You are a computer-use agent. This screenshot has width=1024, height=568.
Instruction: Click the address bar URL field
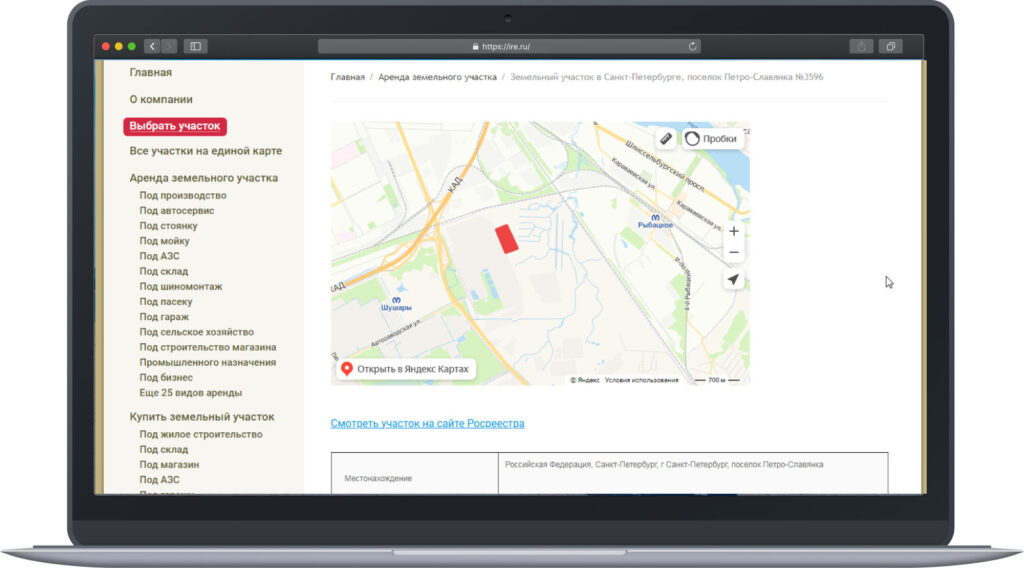pyautogui.click(x=509, y=46)
